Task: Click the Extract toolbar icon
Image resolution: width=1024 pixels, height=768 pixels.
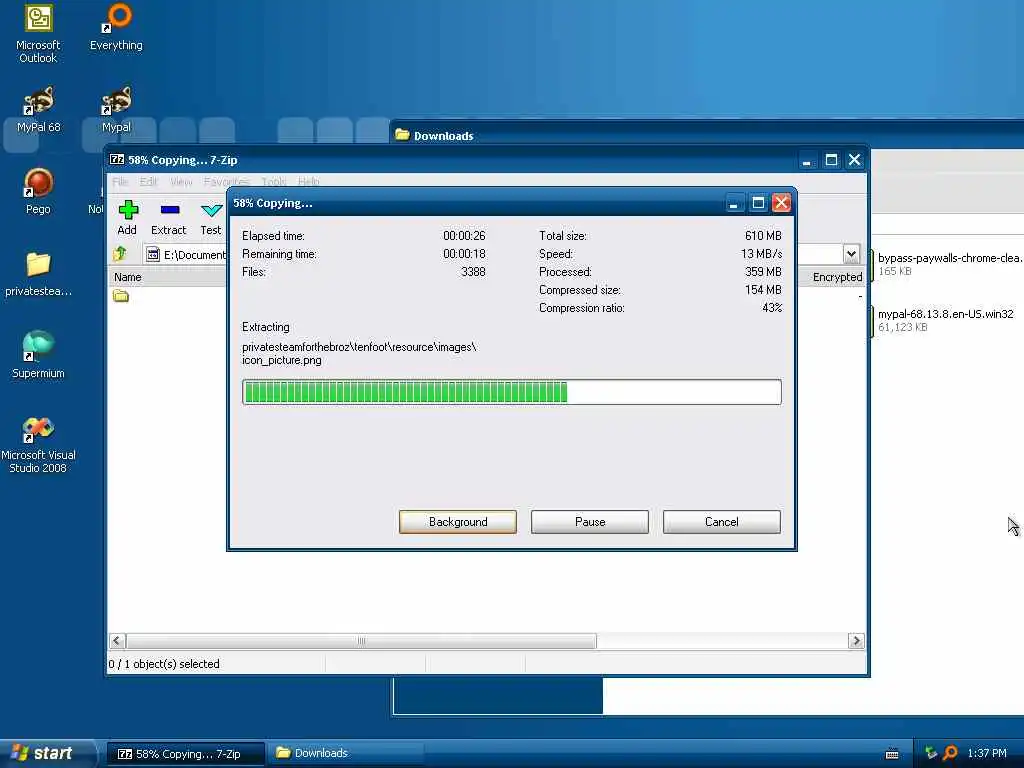Action: 168,218
